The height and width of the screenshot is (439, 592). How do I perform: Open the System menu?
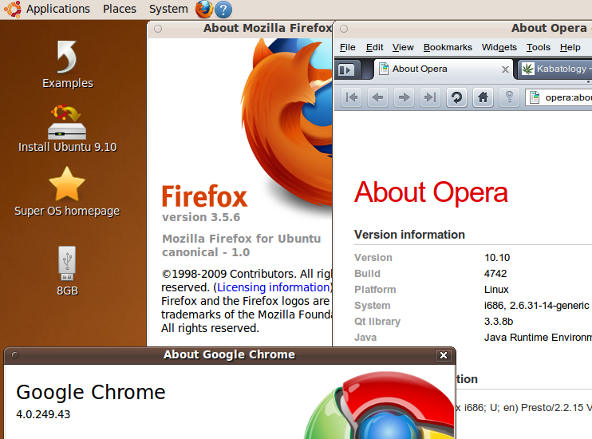(x=168, y=9)
